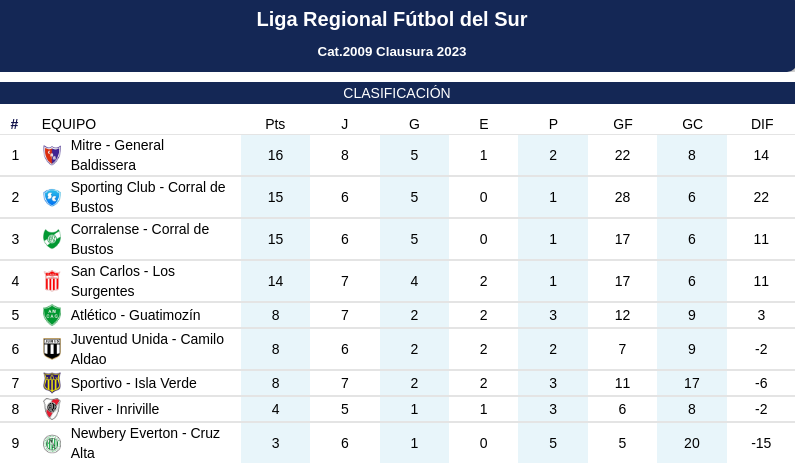Click the Cat.2009 Clausura 2023 subtitle

tap(392, 52)
